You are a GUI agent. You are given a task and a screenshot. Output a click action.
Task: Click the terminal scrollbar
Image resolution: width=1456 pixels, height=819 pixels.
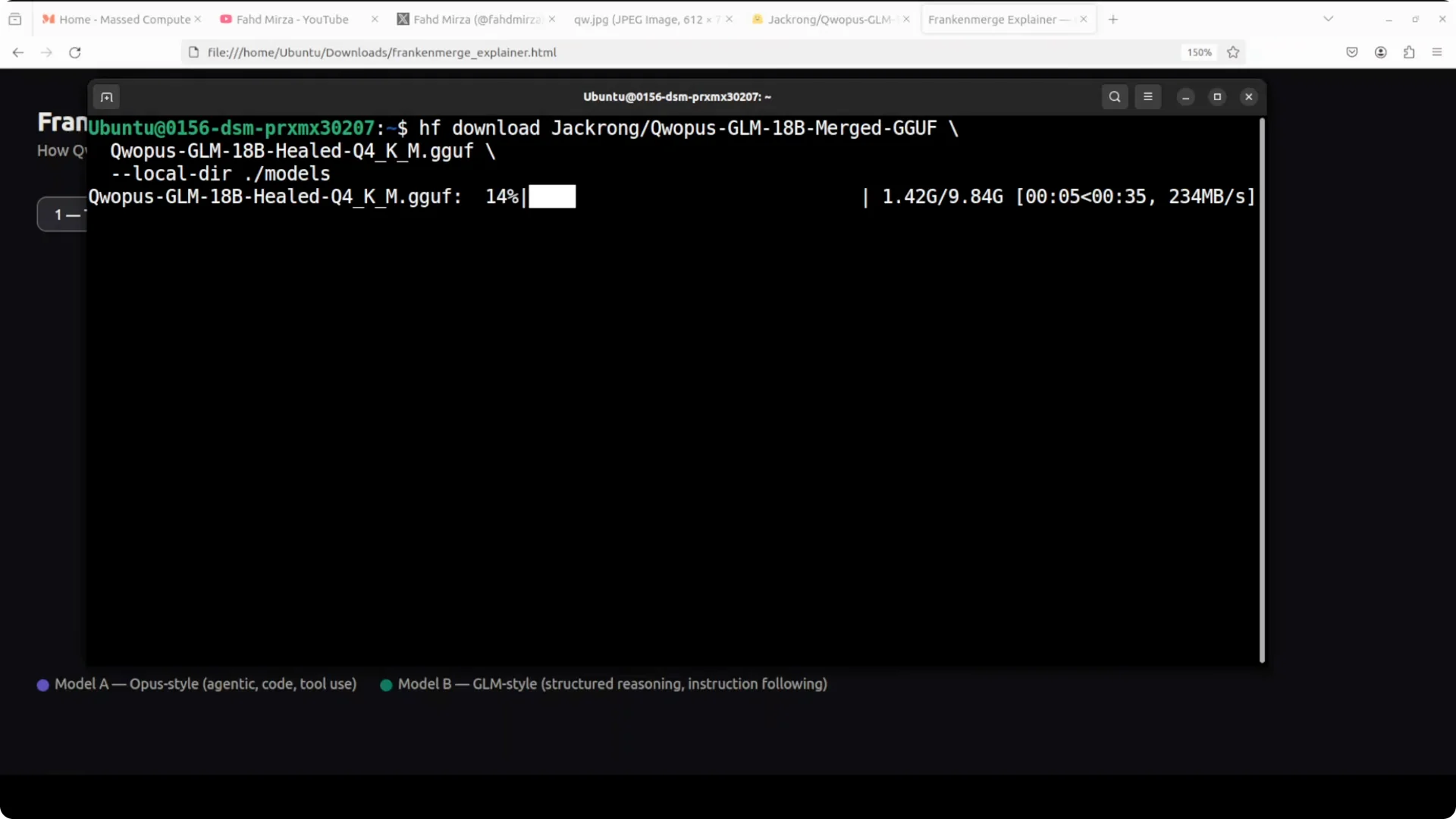pyautogui.click(x=1262, y=391)
